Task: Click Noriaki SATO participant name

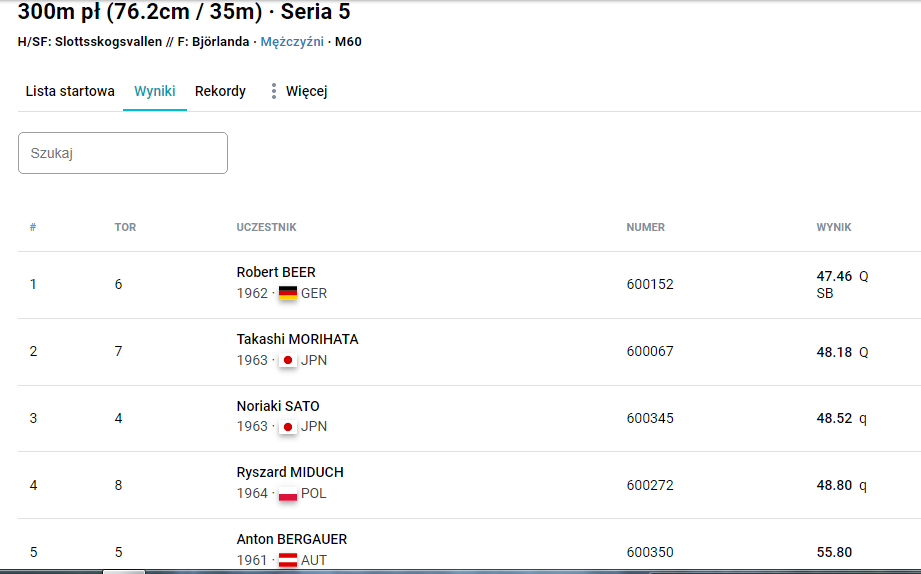Action: tap(278, 406)
